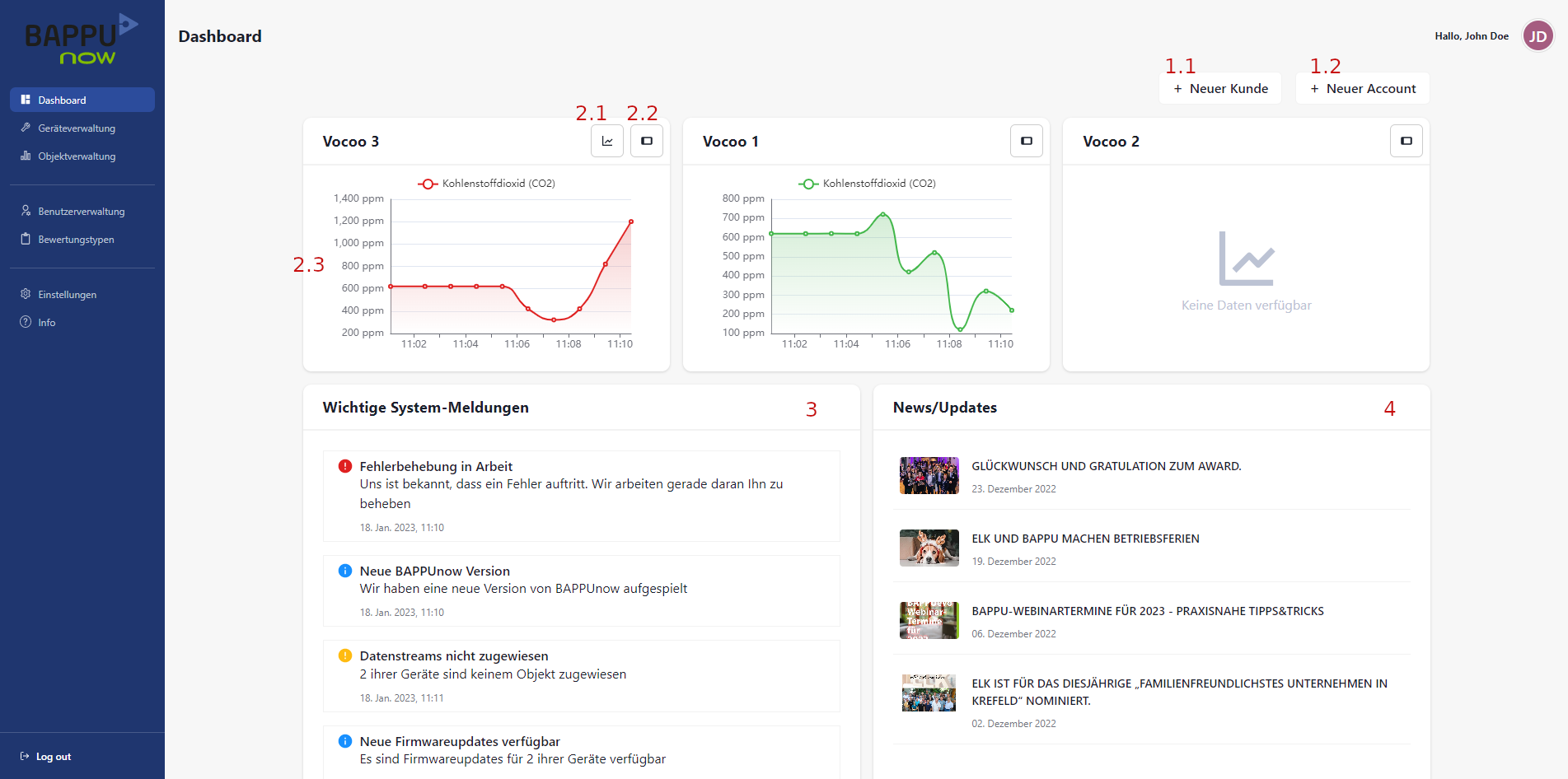This screenshot has width=1568, height=779.
Task: Select the Info menu entry
Action: (x=82, y=322)
